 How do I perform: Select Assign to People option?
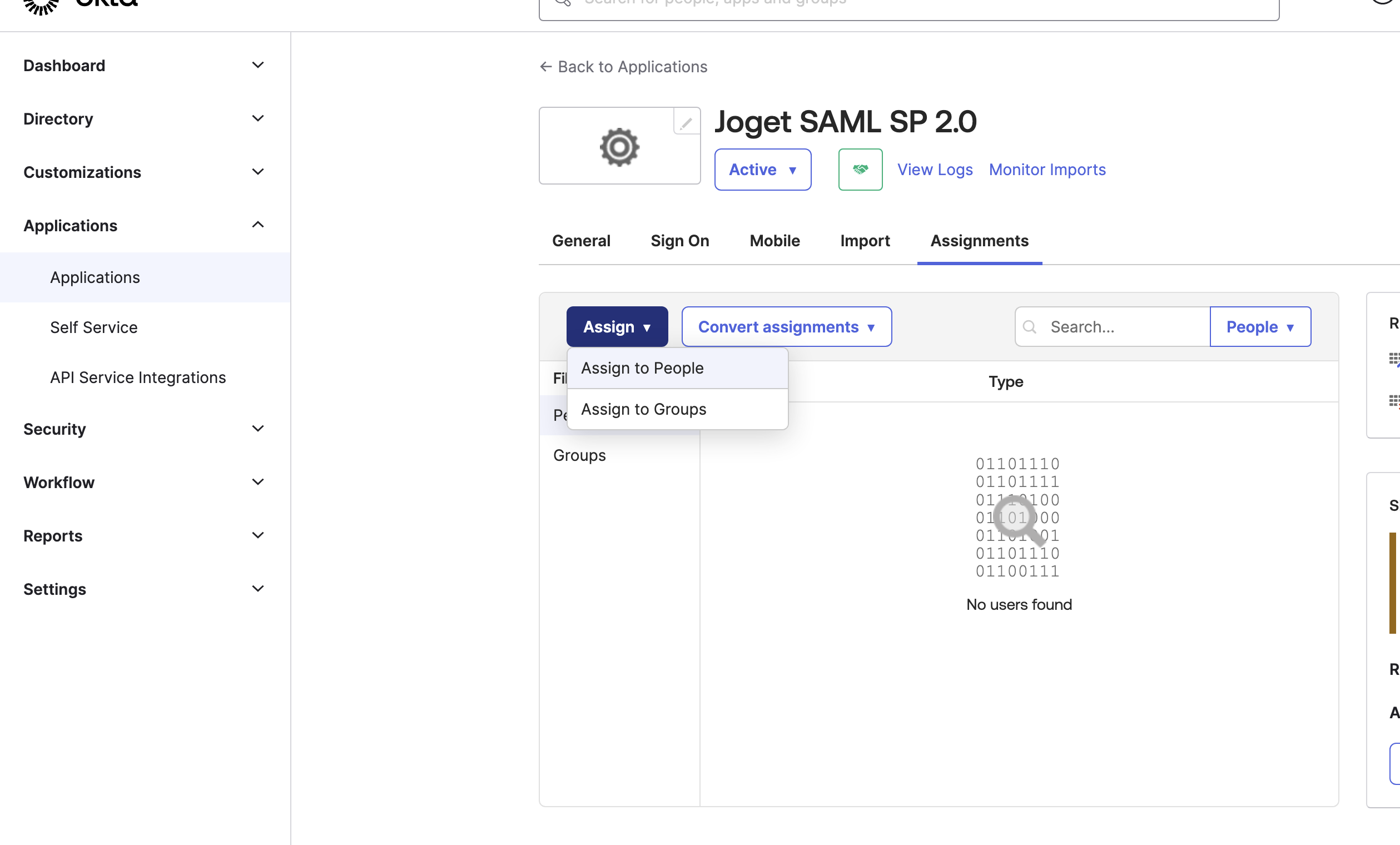click(642, 367)
